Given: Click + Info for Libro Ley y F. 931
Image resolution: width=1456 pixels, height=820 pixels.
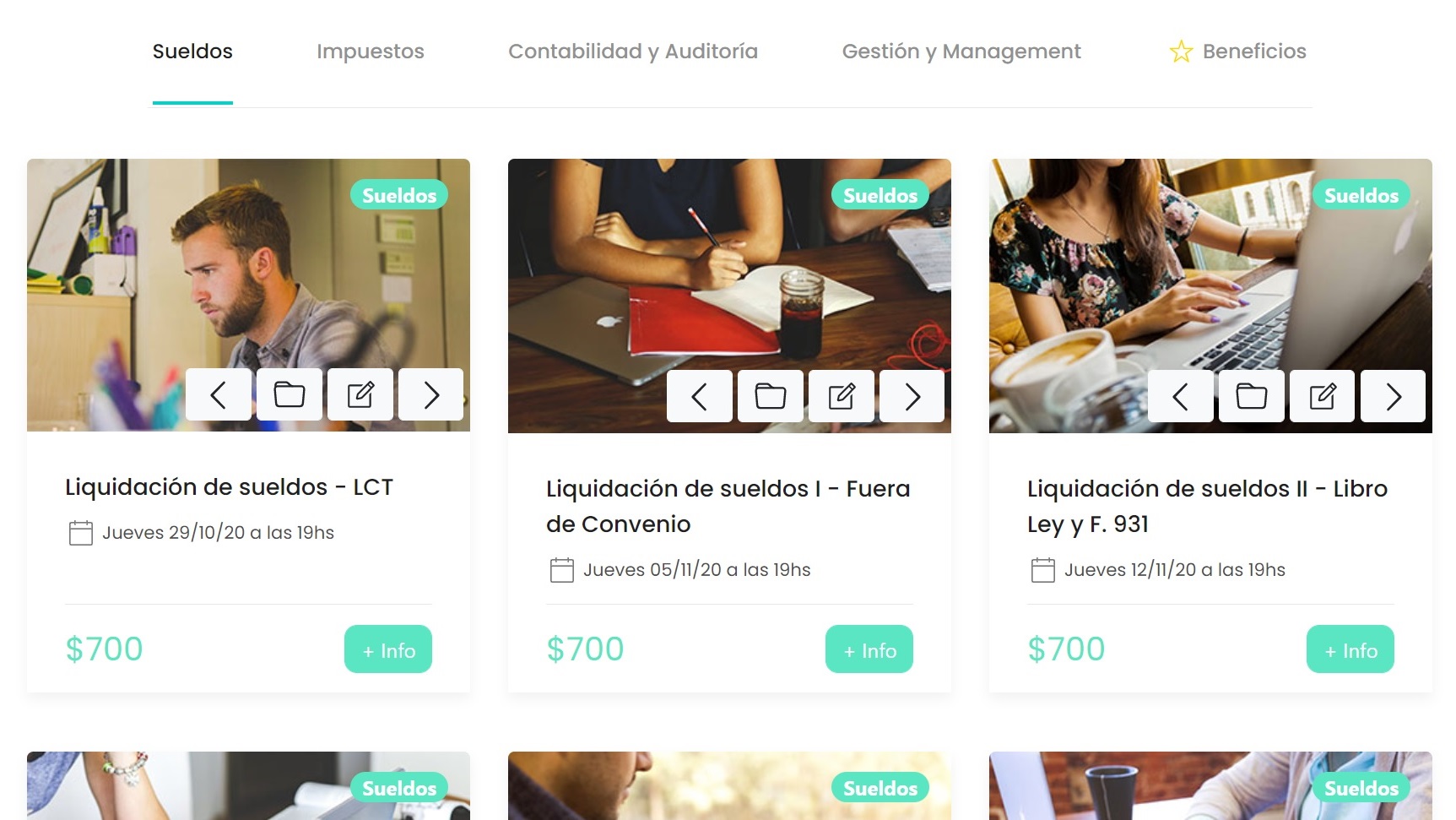Looking at the screenshot, I should click(1350, 649).
